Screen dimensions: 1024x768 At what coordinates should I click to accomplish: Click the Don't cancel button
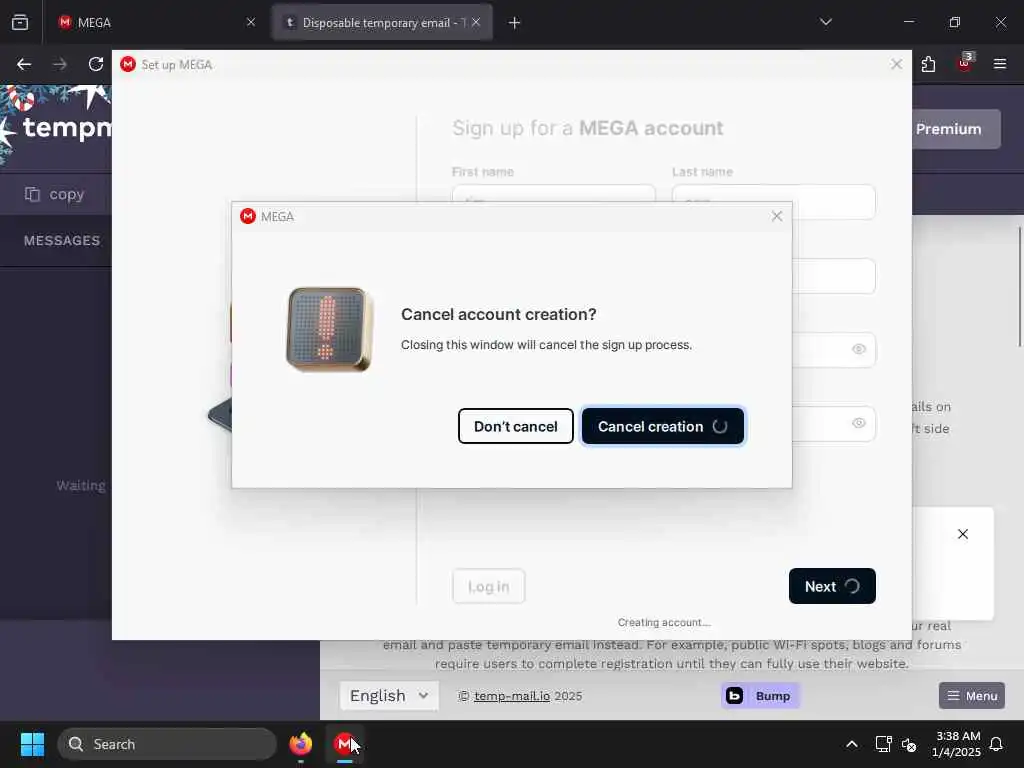pyautogui.click(x=515, y=426)
